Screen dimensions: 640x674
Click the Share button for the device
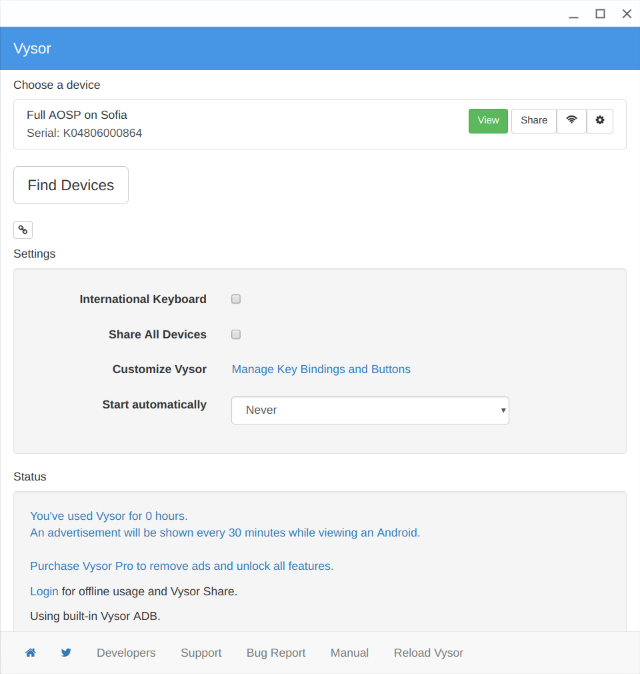pos(534,121)
